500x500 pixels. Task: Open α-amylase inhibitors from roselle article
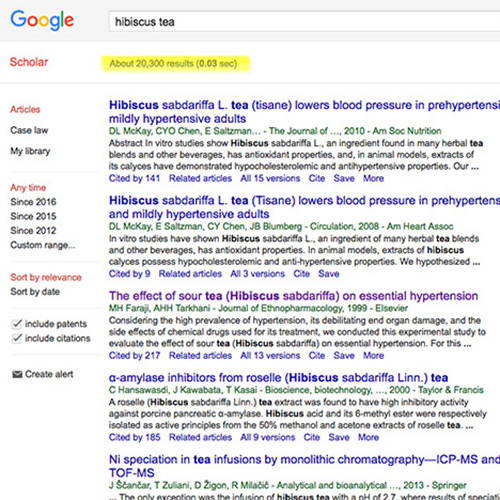click(278, 378)
